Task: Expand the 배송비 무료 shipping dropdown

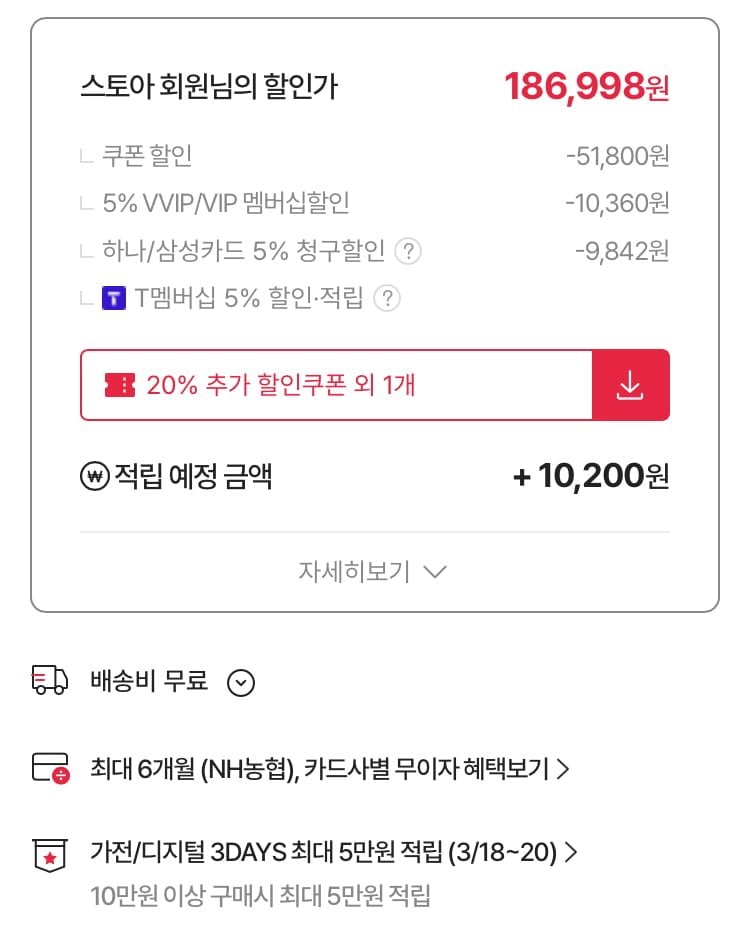Action: coord(241,683)
